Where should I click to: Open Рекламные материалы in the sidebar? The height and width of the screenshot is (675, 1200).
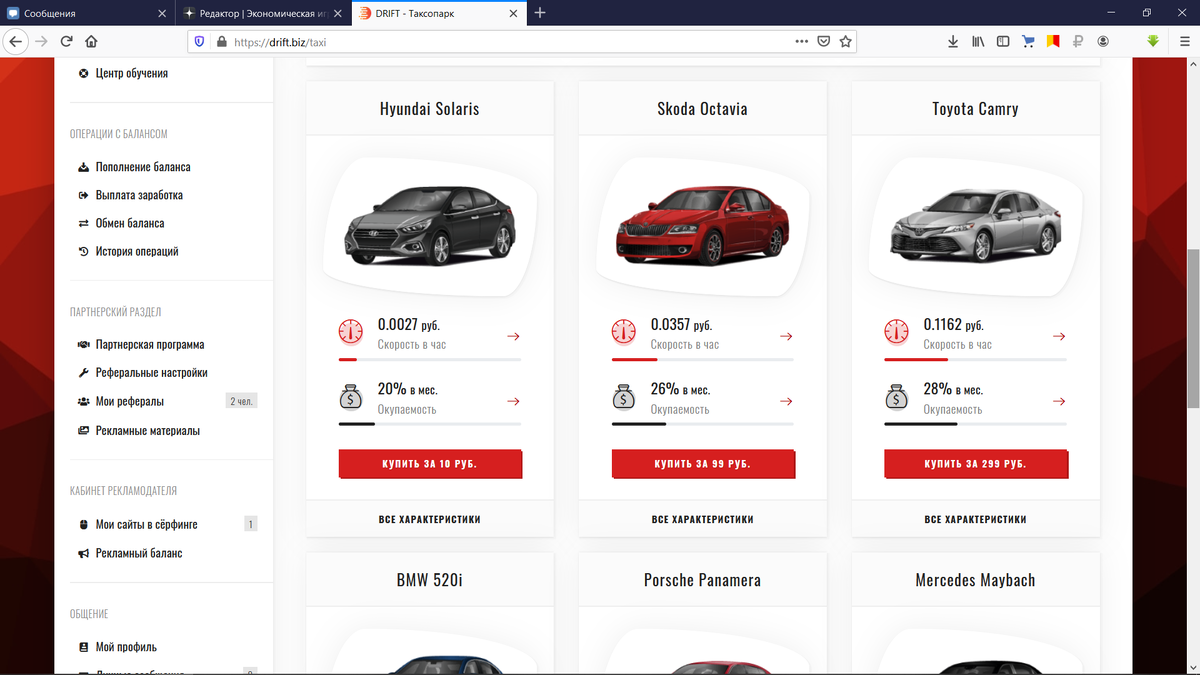[x=139, y=431]
